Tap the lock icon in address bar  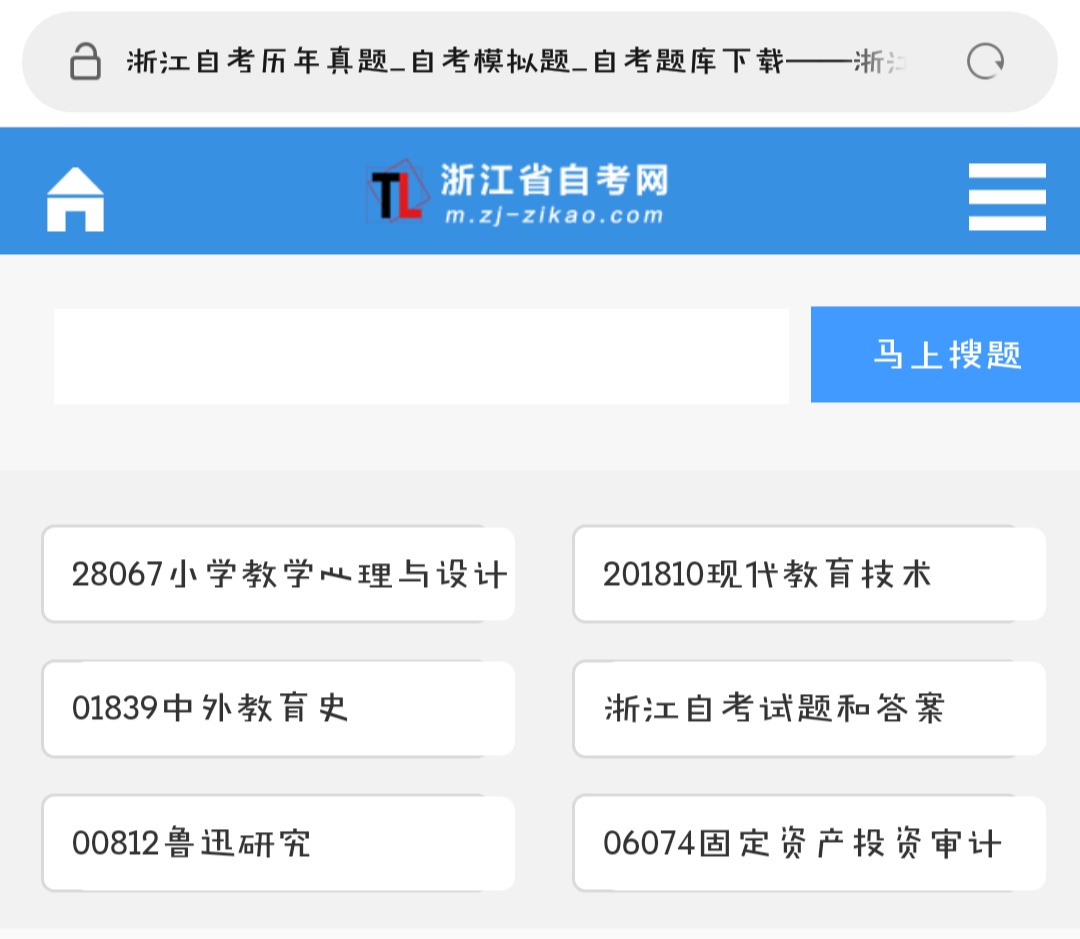point(85,62)
